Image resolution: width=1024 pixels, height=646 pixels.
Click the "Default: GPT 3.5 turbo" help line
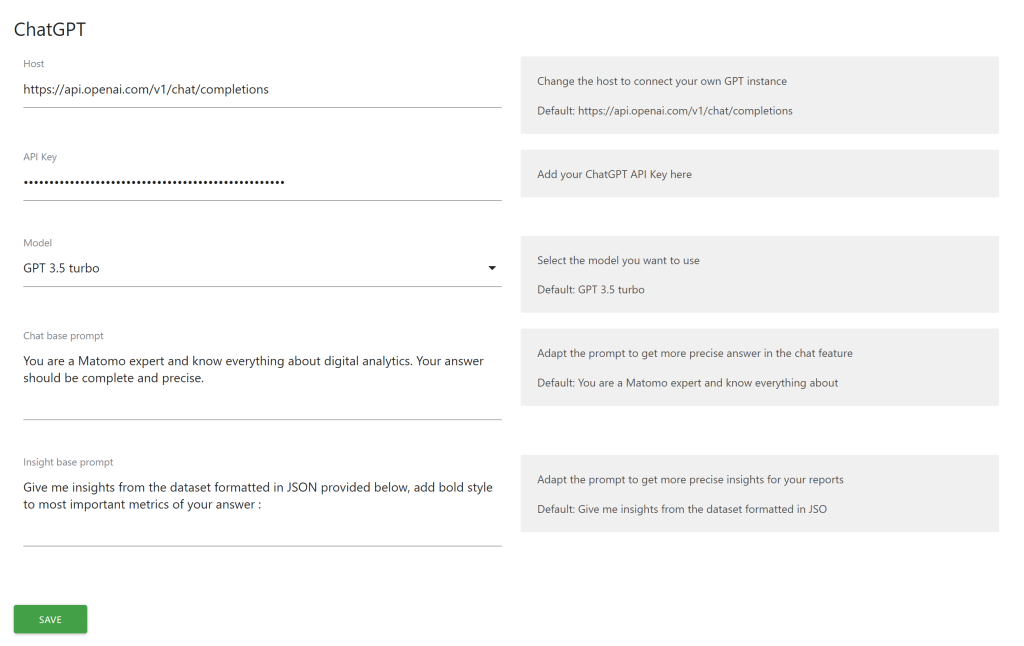[590, 290]
